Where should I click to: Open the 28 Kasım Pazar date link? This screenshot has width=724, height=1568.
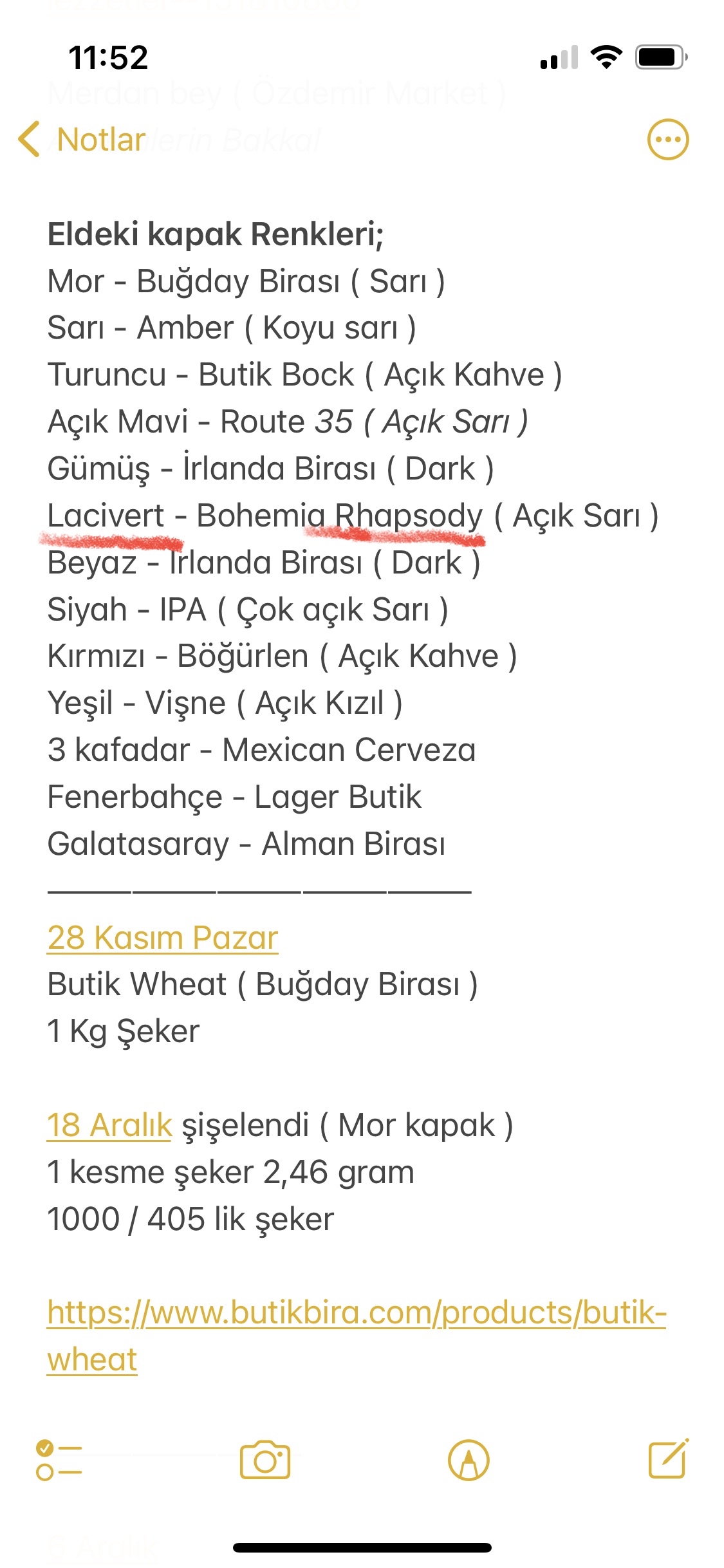point(162,937)
